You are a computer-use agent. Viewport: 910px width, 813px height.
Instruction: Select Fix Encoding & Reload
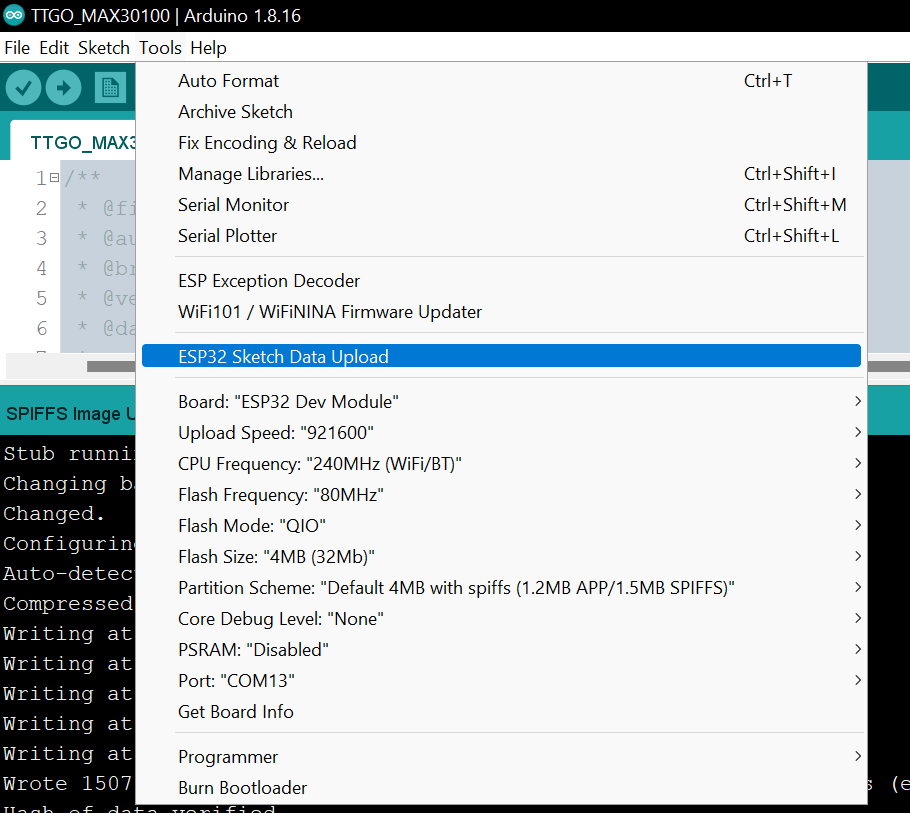point(501,143)
